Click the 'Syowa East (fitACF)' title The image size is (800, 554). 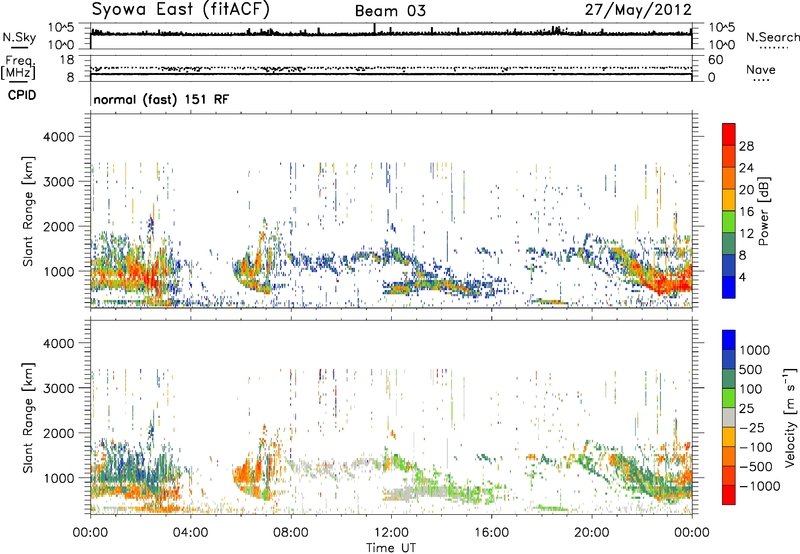[x=180, y=9]
